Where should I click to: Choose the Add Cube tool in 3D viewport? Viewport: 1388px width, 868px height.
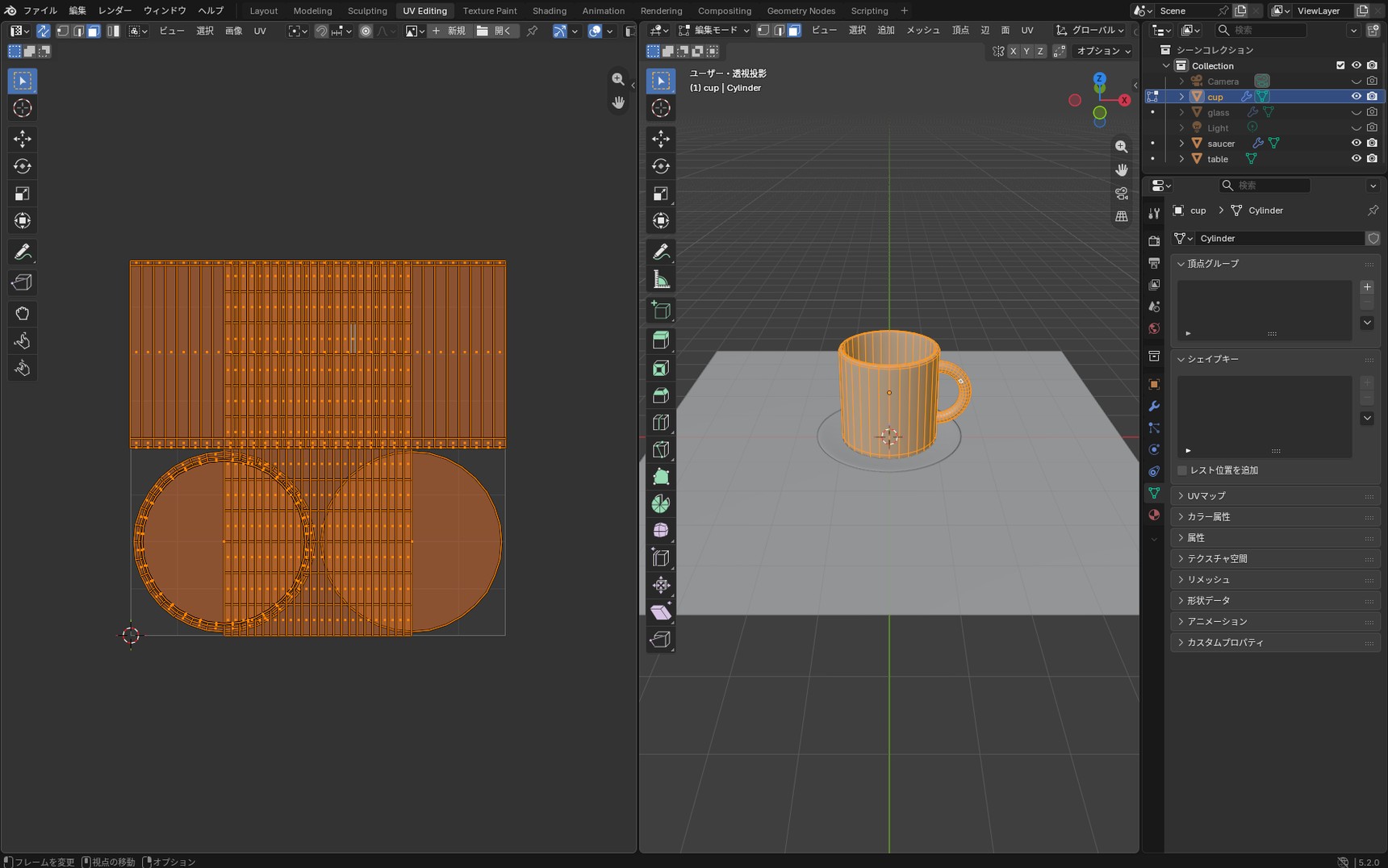[x=661, y=310]
